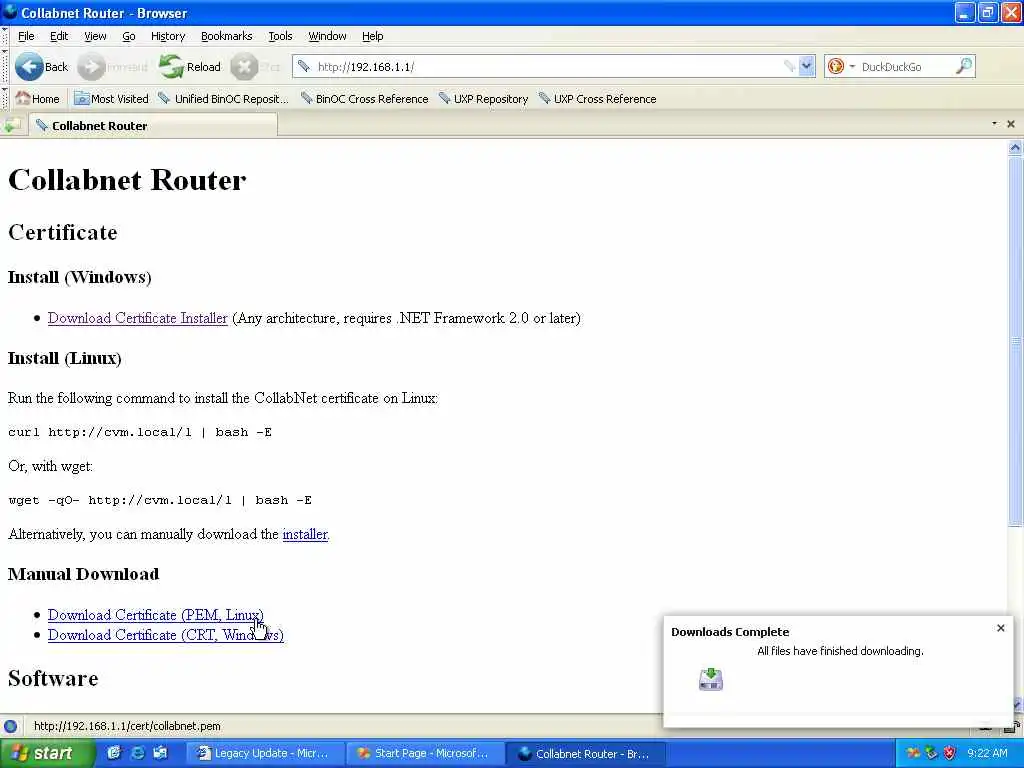Open the History menu
Image resolution: width=1024 pixels, height=768 pixels.
click(x=168, y=36)
